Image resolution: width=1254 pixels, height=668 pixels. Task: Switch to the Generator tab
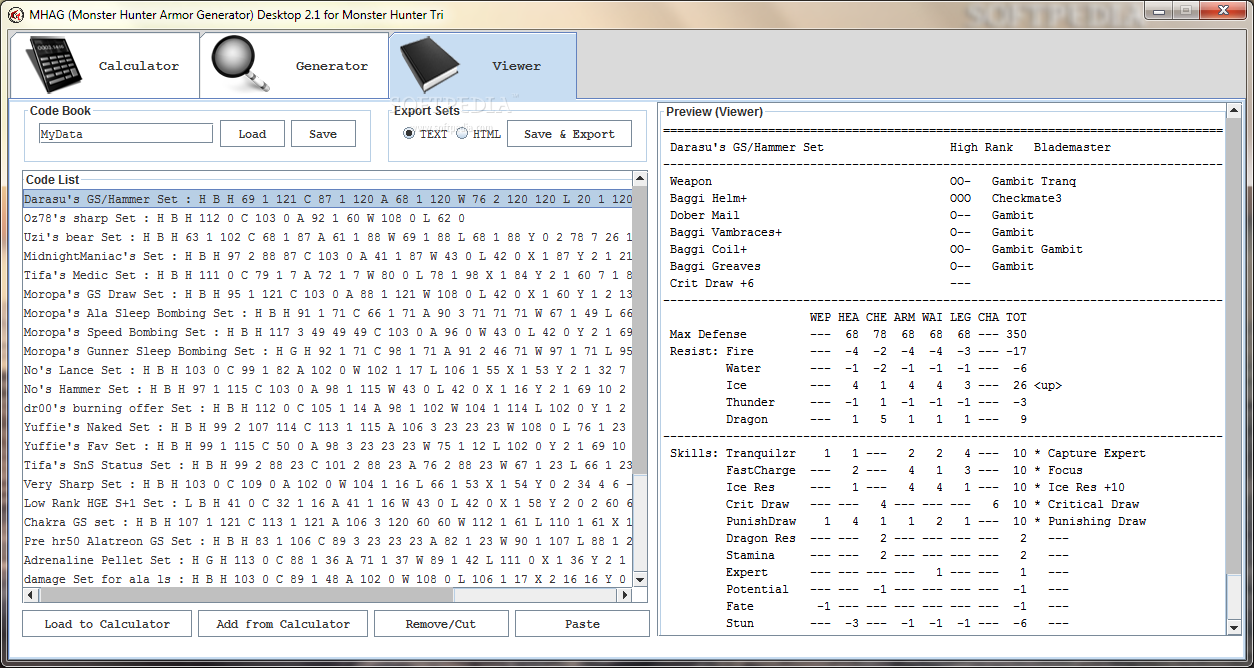(294, 65)
